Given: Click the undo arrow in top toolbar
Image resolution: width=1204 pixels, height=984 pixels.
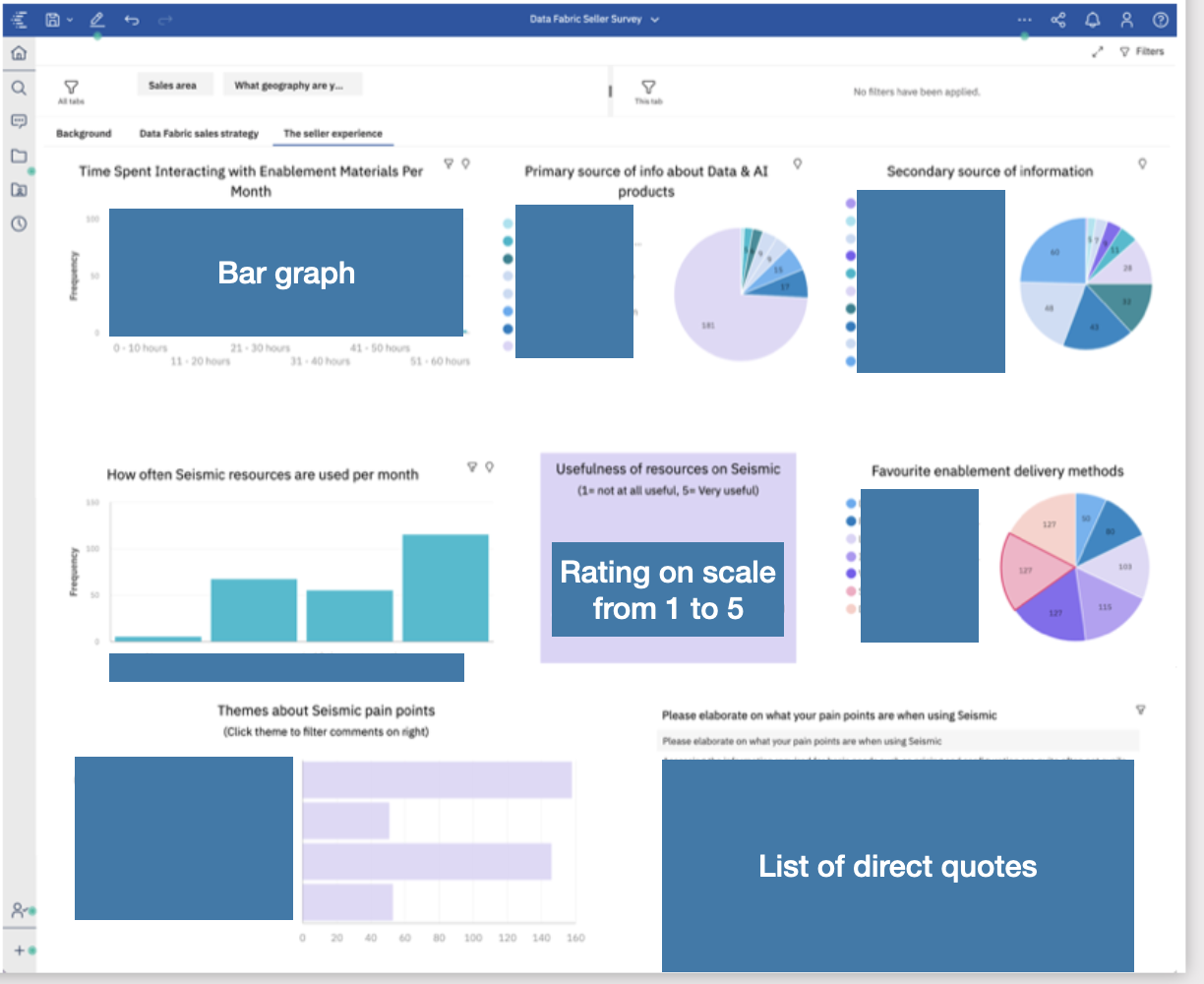Looking at the screenshot, I should (x=131, y=19).
